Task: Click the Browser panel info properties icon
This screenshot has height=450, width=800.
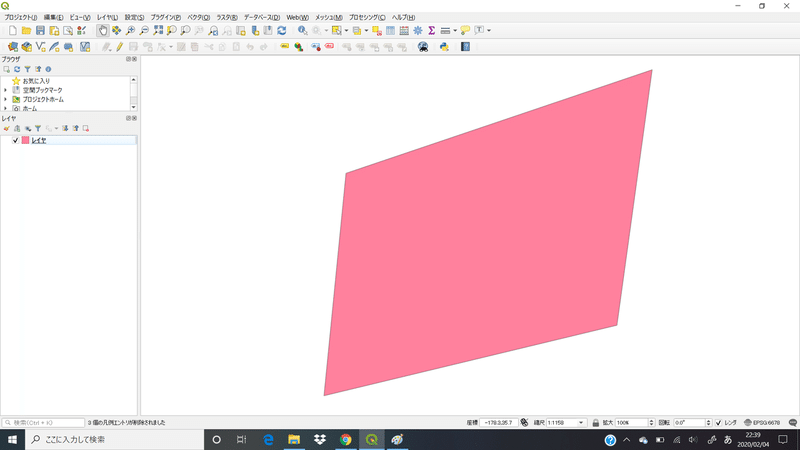Action: [48, 69]
